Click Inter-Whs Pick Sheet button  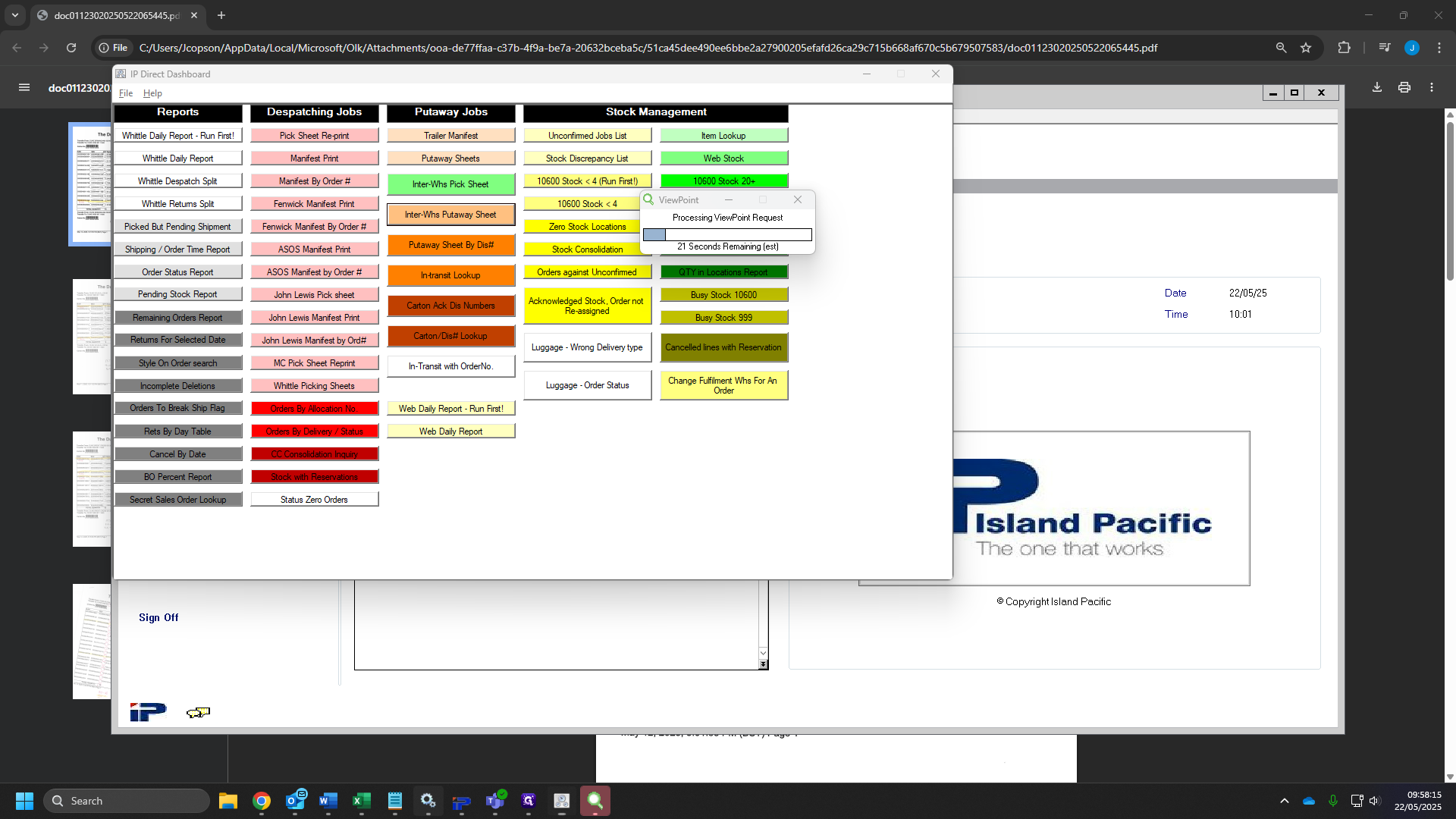click(451, 184)
